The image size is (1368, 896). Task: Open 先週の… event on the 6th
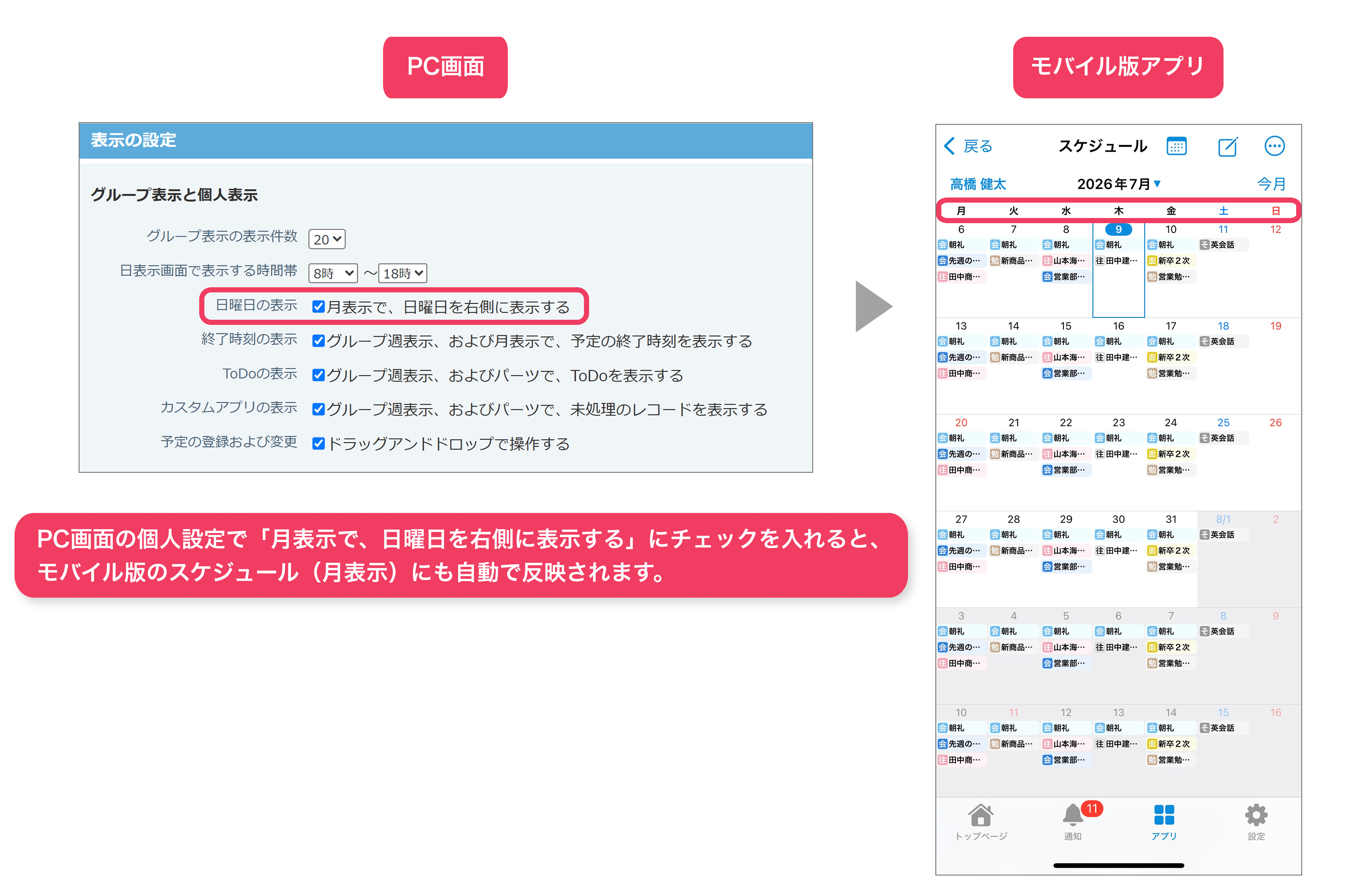click(x=961, y=261)
